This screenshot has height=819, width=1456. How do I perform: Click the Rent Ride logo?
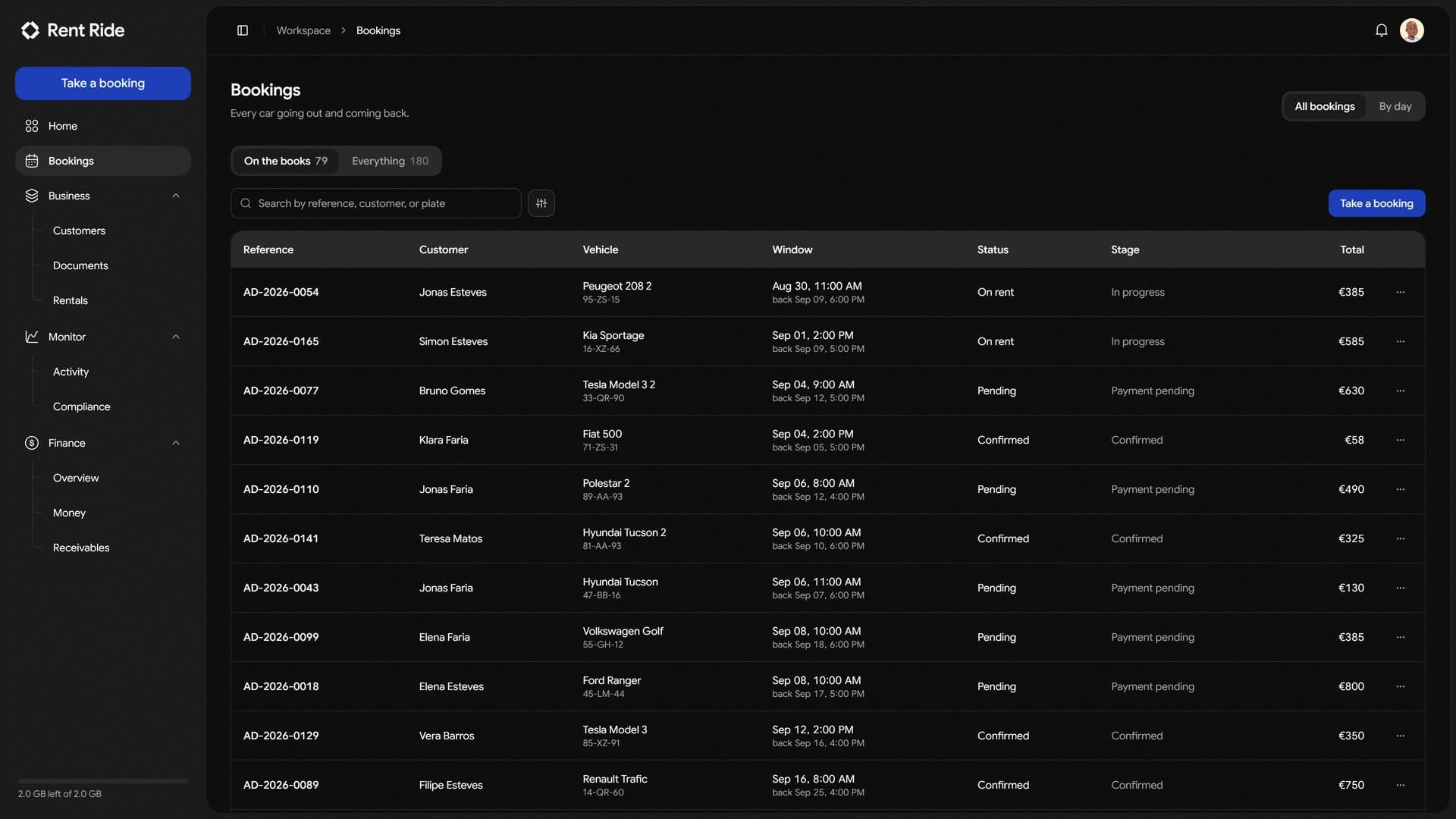(73, 30)
